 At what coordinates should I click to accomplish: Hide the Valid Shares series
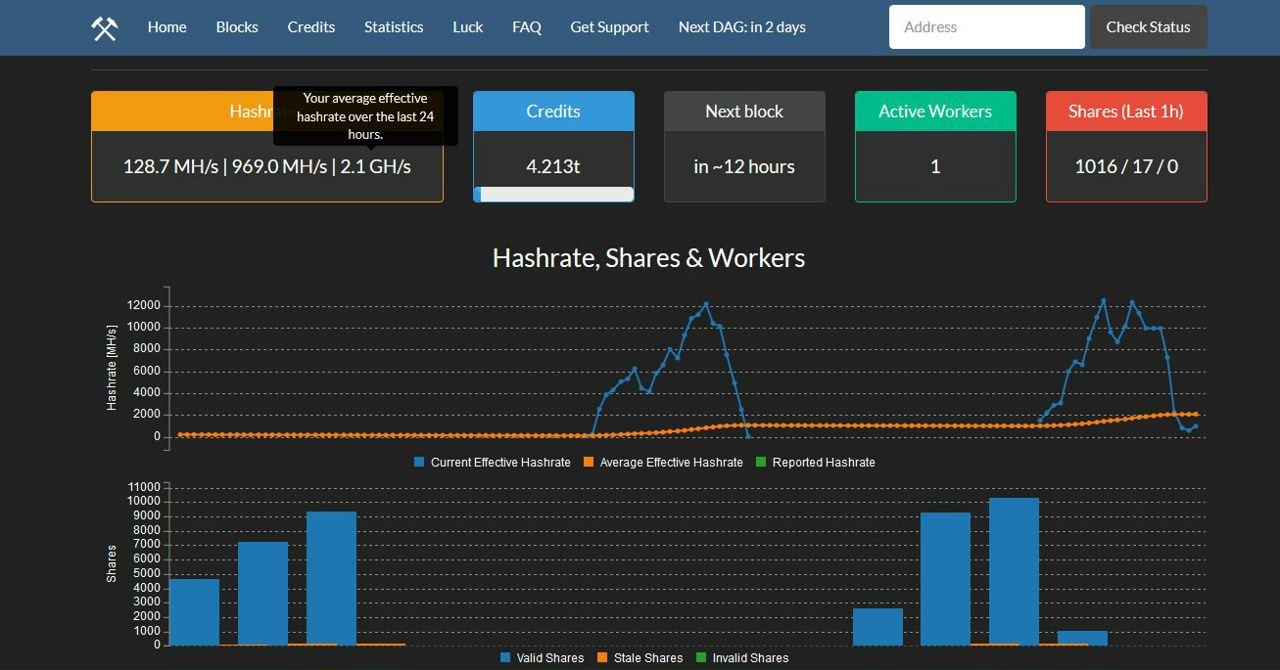pyautogui.click(x=541, y=658)
